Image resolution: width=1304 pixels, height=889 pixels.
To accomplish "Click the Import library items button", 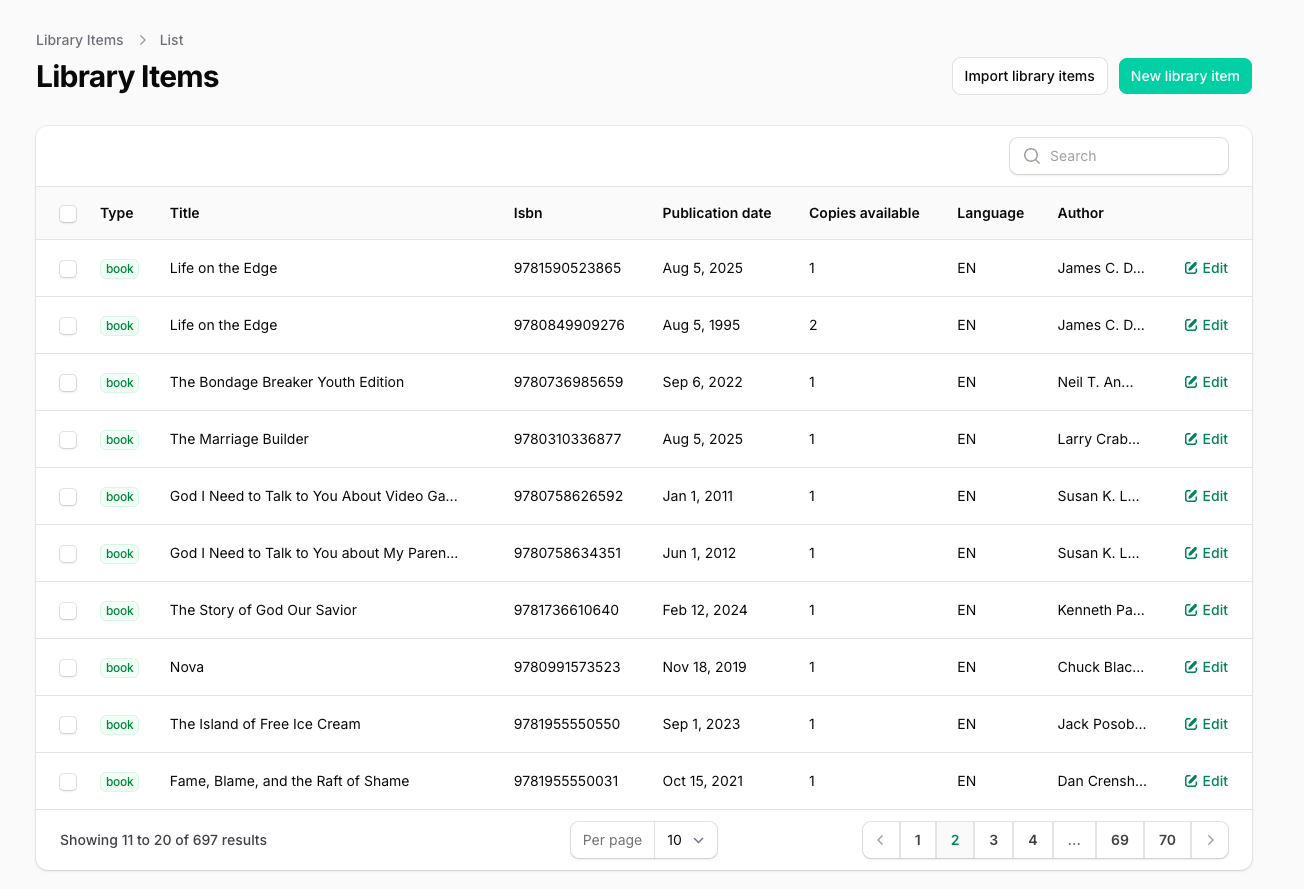I will (x=1029, y=75).
